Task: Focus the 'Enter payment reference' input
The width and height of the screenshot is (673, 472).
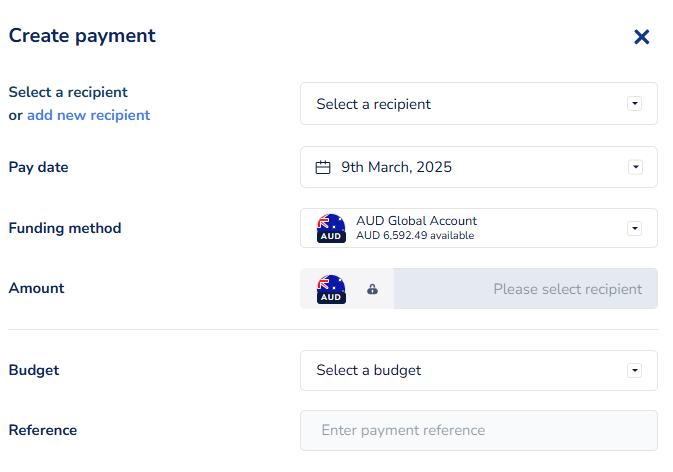Action: click(478, 430)
